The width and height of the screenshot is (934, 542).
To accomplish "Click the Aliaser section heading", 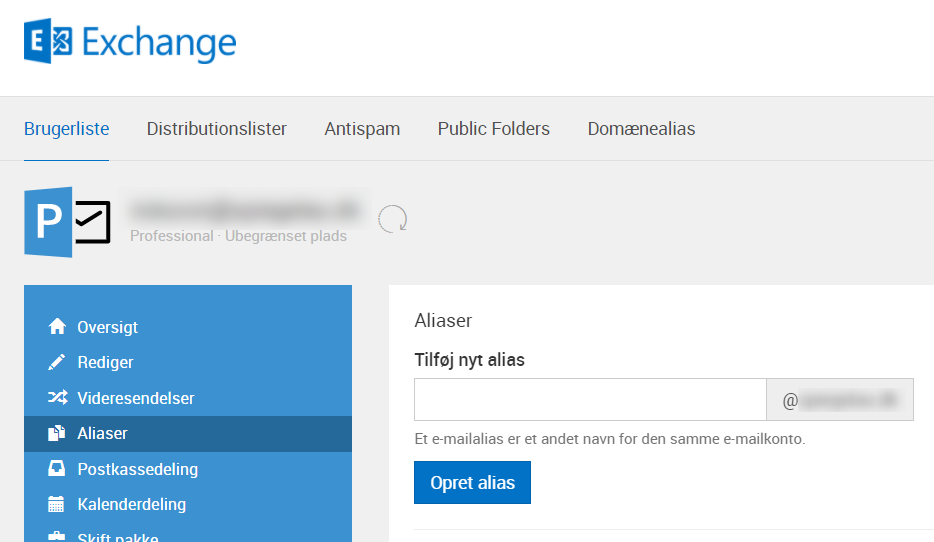I will 443,320.
